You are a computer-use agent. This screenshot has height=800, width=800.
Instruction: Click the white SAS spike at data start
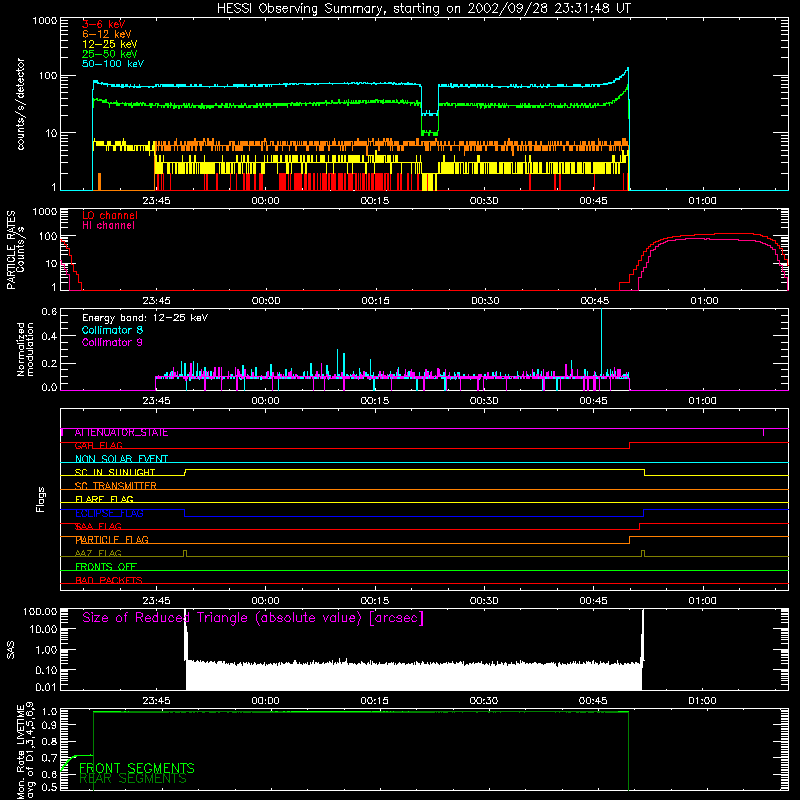tap(186, 635)
